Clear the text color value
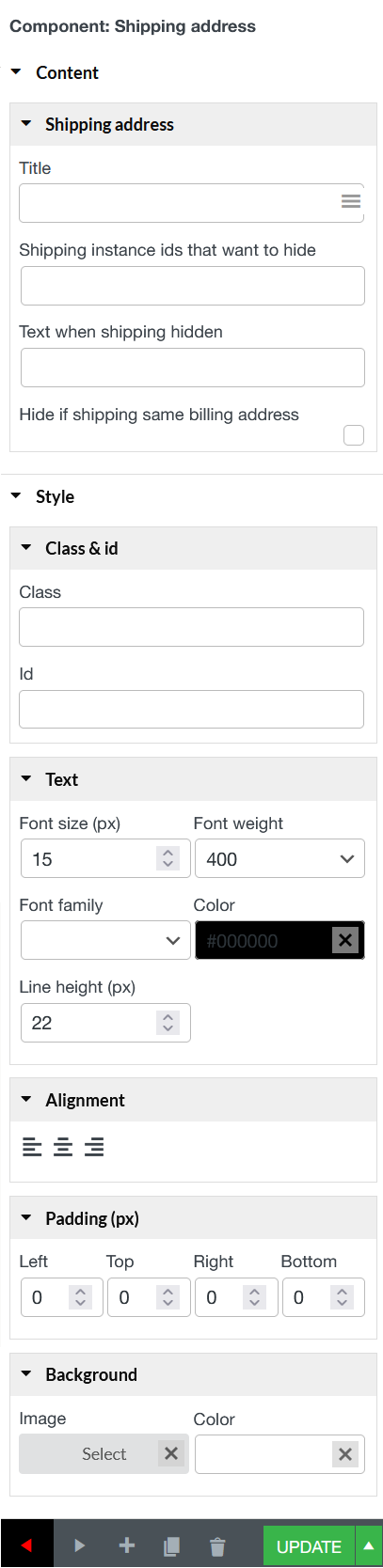 (345, 940)
